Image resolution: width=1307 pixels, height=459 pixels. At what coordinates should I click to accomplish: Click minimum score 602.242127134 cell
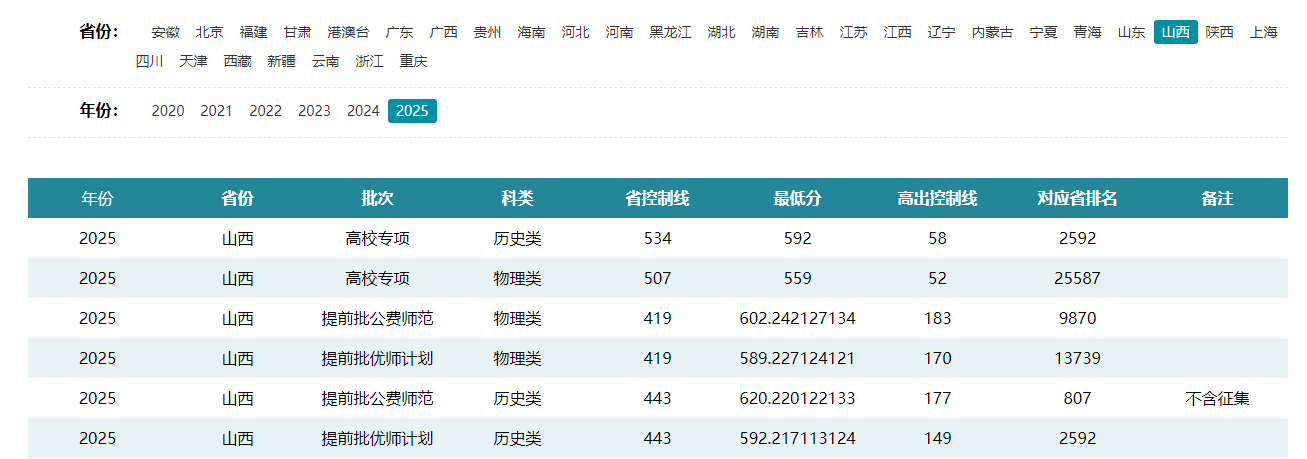(797, 318)
